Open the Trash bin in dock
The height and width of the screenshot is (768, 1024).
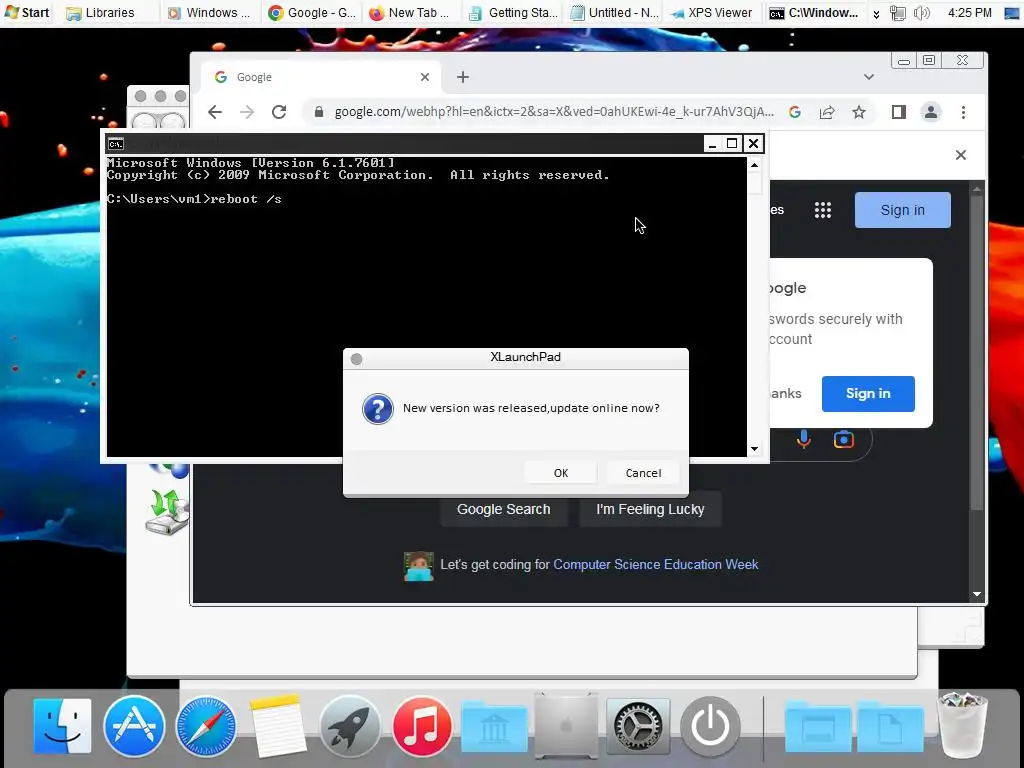point(962,725)
